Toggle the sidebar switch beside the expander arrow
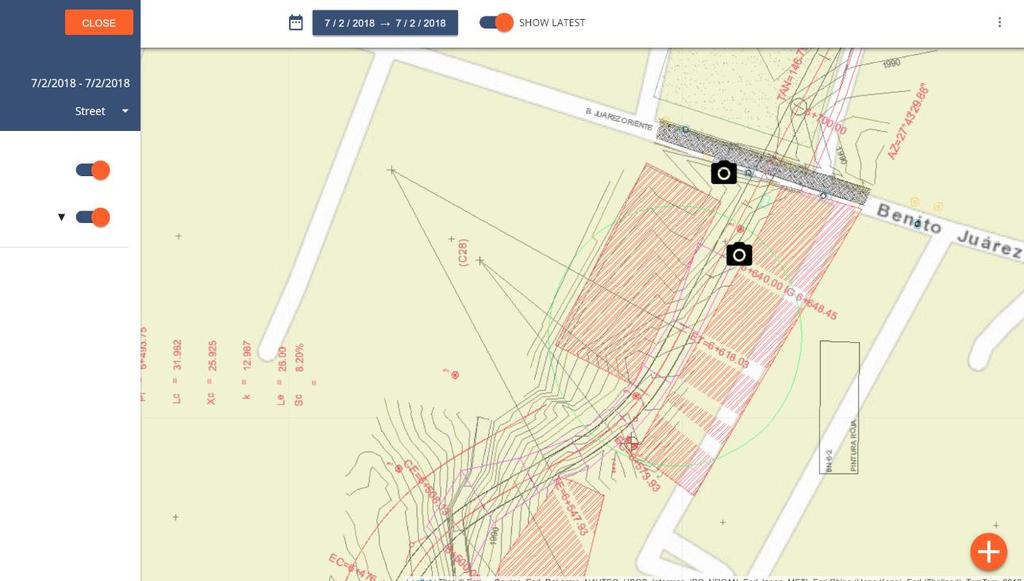The image size is (1024, 581). click(x=93, y=217)
